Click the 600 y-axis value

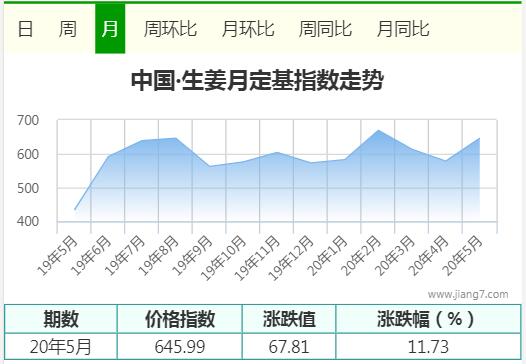(x=28, y=154)
